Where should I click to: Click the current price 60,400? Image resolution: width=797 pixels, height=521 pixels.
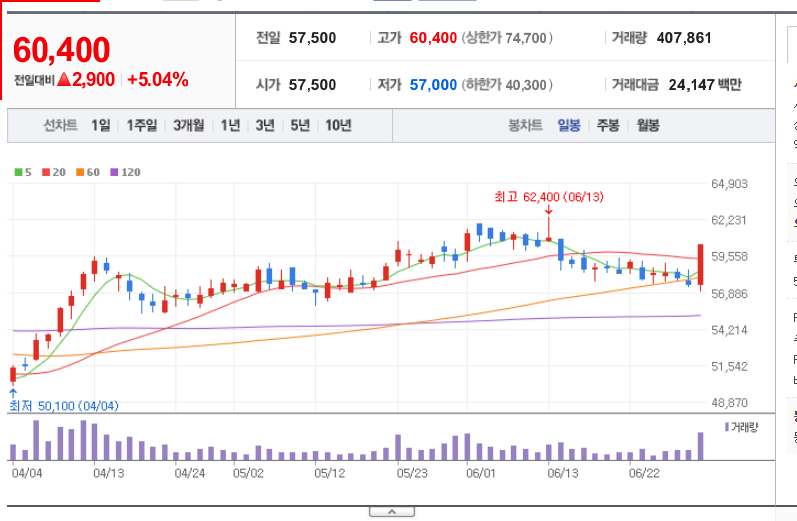tap(62, 50)
